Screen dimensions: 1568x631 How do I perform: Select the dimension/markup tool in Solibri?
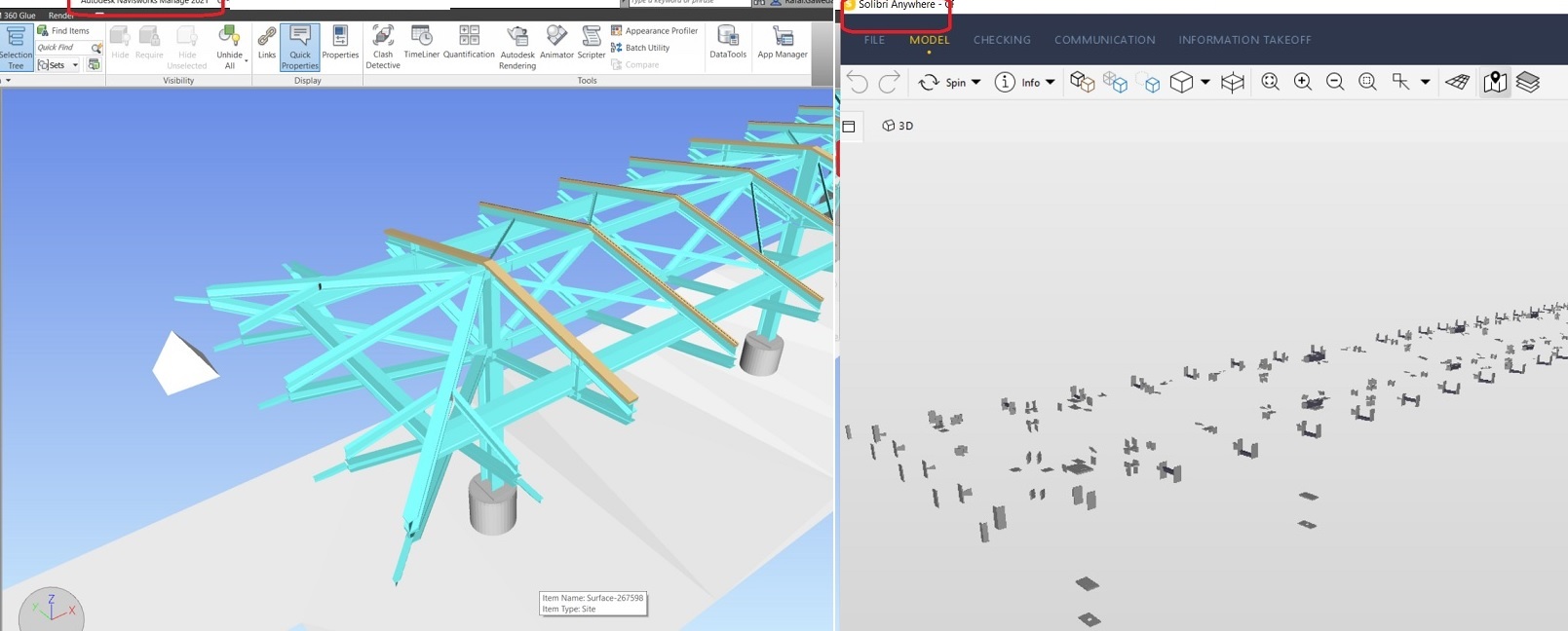pyautogui.click(x=1401, y=82)
